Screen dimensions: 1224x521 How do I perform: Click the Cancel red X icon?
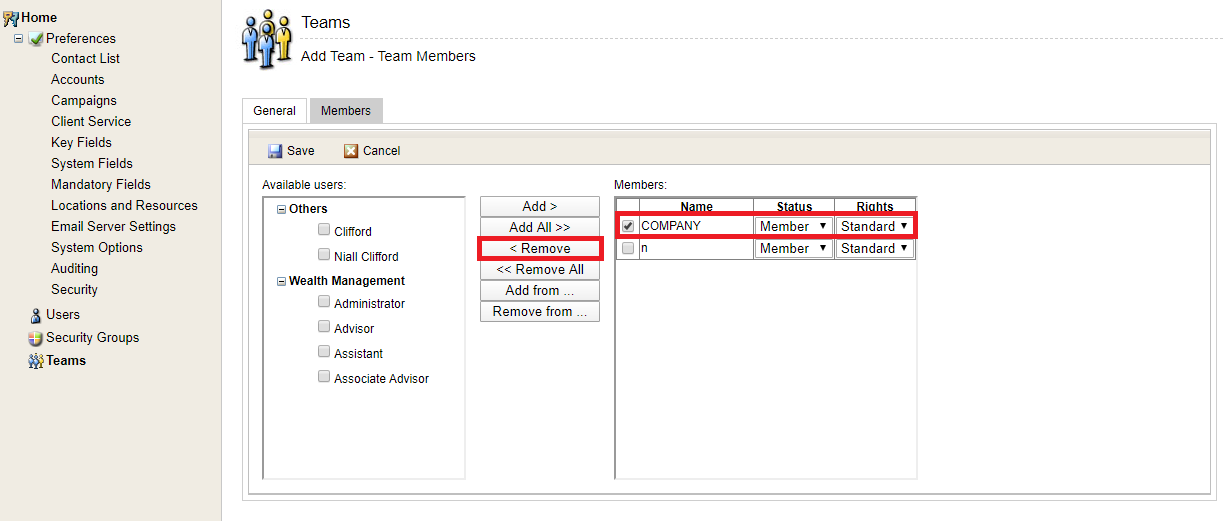pyautogui.click(x=351, y=151)
